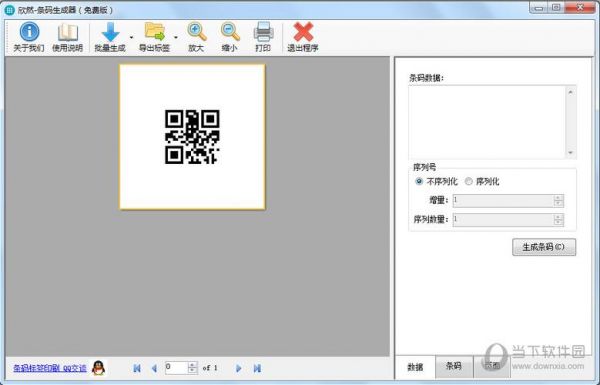Click the 打印 printer icon
Viewport: 600px width, 385px height.
coord(263,32)
